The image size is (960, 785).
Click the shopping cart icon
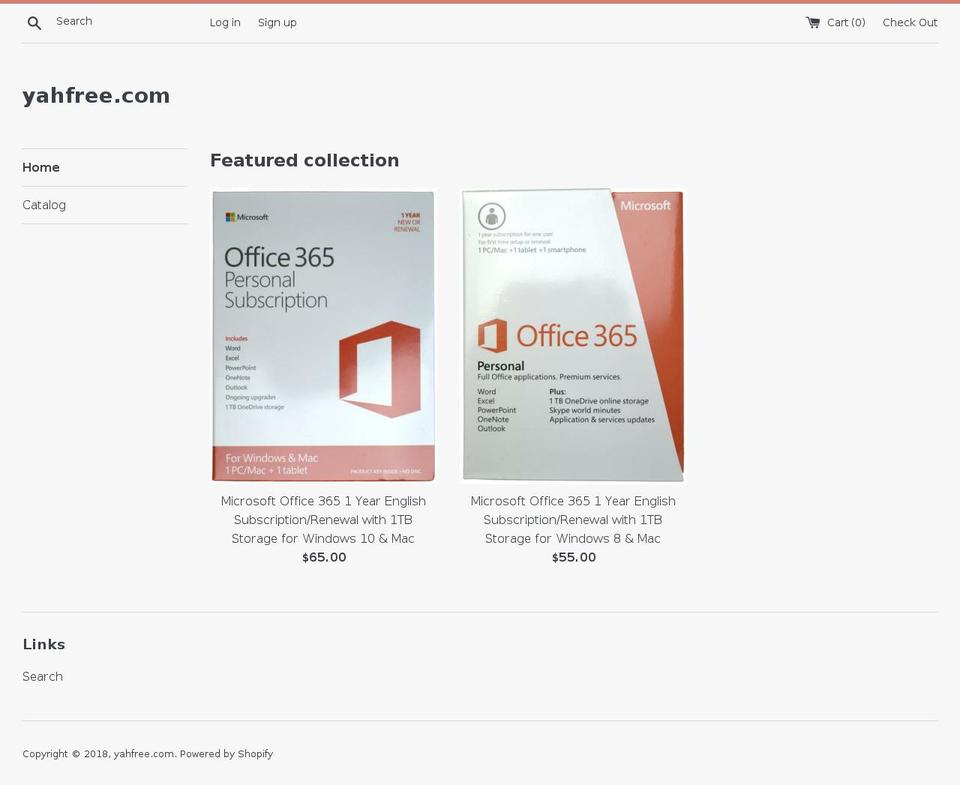pyautogui.click(x=812, y=23)
